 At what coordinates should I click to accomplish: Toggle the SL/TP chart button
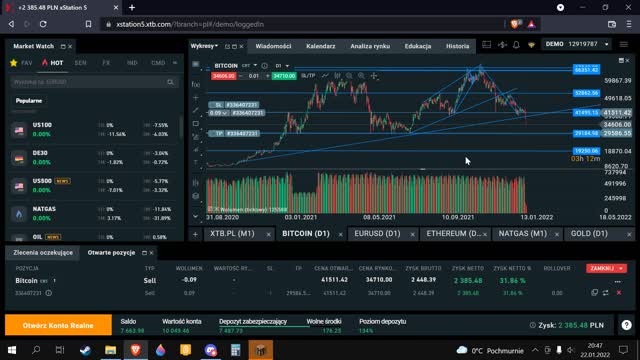pyautogui.click(x=308, y=76)
